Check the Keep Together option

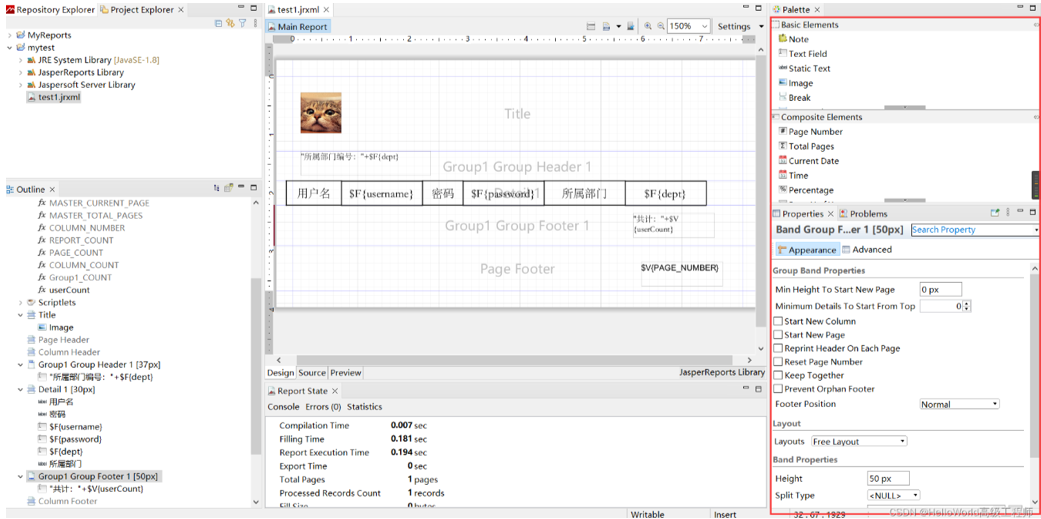coord(779,376)
